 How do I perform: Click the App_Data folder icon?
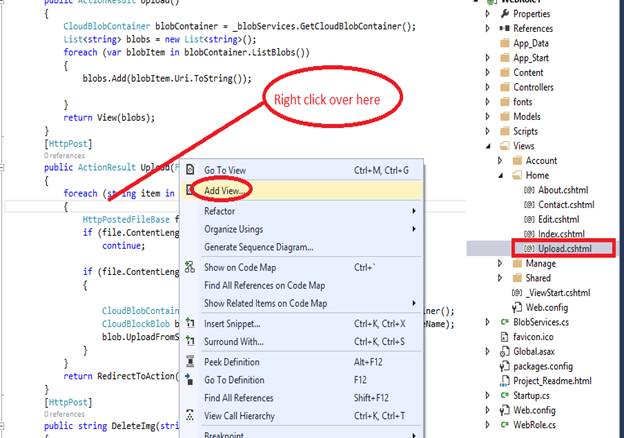[505, 43]
